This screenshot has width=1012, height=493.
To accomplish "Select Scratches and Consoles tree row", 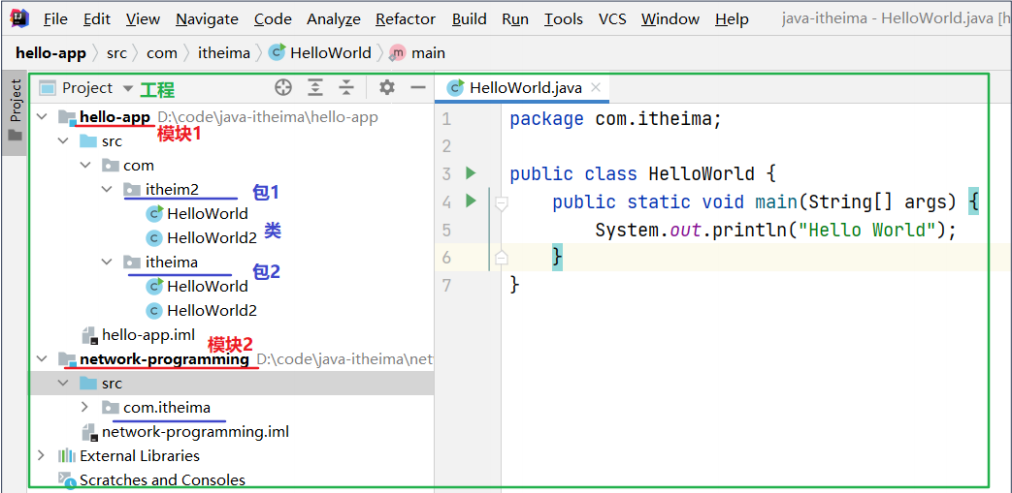I will pos(162,480).
